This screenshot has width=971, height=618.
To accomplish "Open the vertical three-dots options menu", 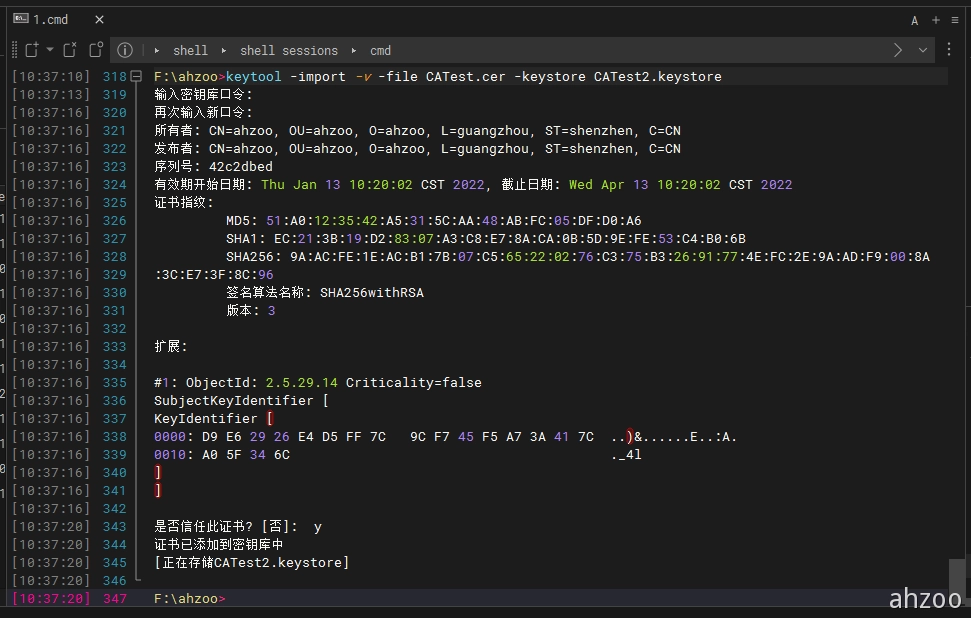I will (949, 50).
